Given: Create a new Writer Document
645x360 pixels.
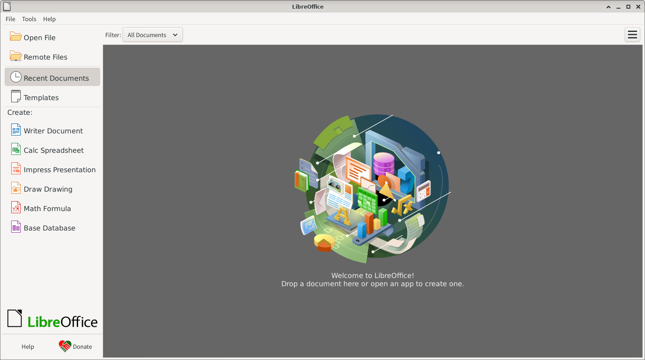Looking at the screenshot, I should click(52, 130).
